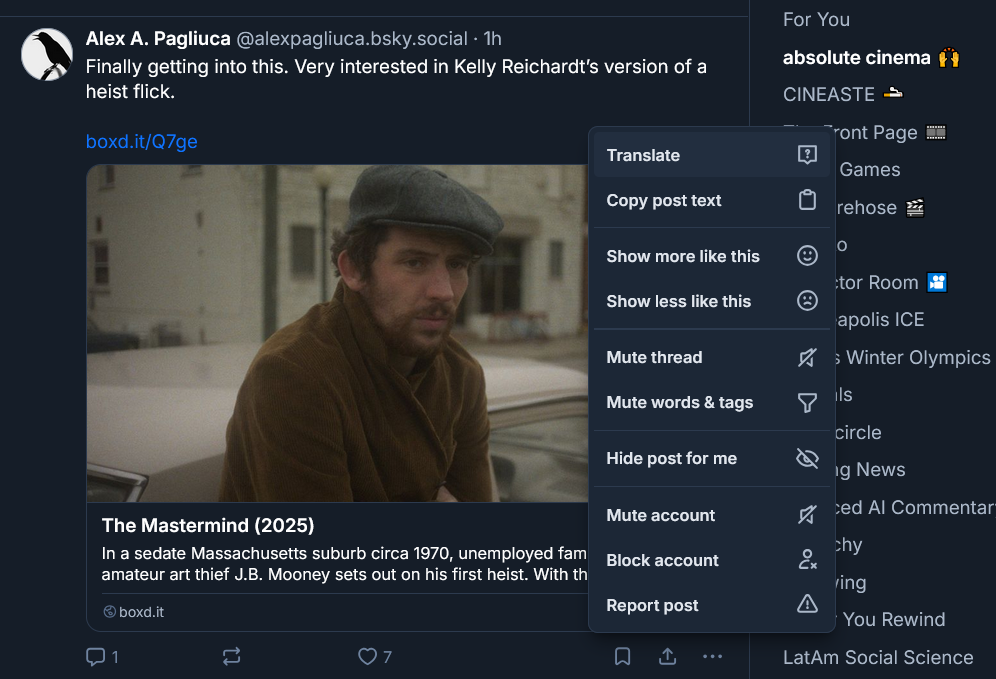
Task: Bookmark the post with the bookmark icon
Action: [622, 657]
